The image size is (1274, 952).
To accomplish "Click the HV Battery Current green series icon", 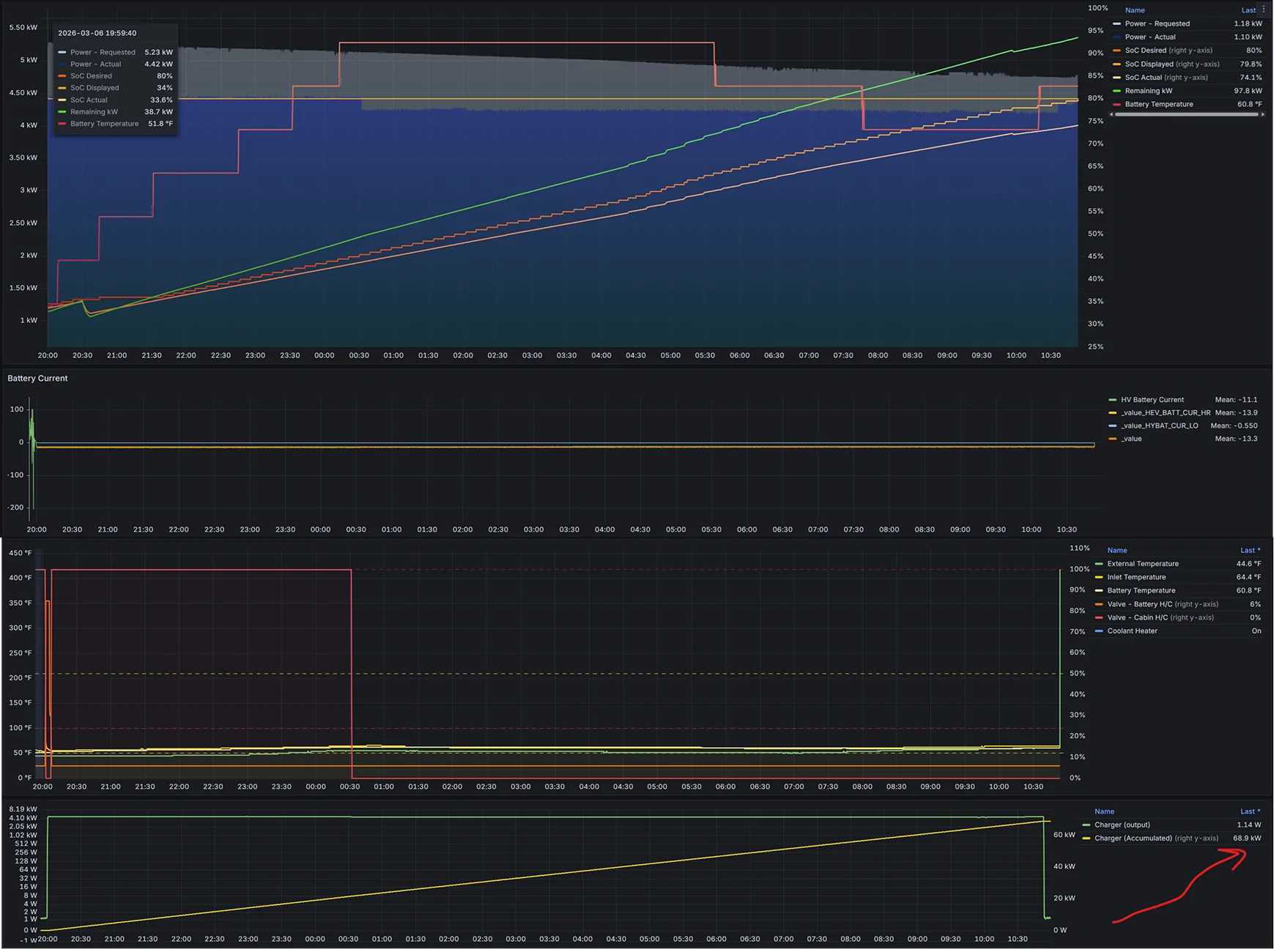I will (1113, 400).
